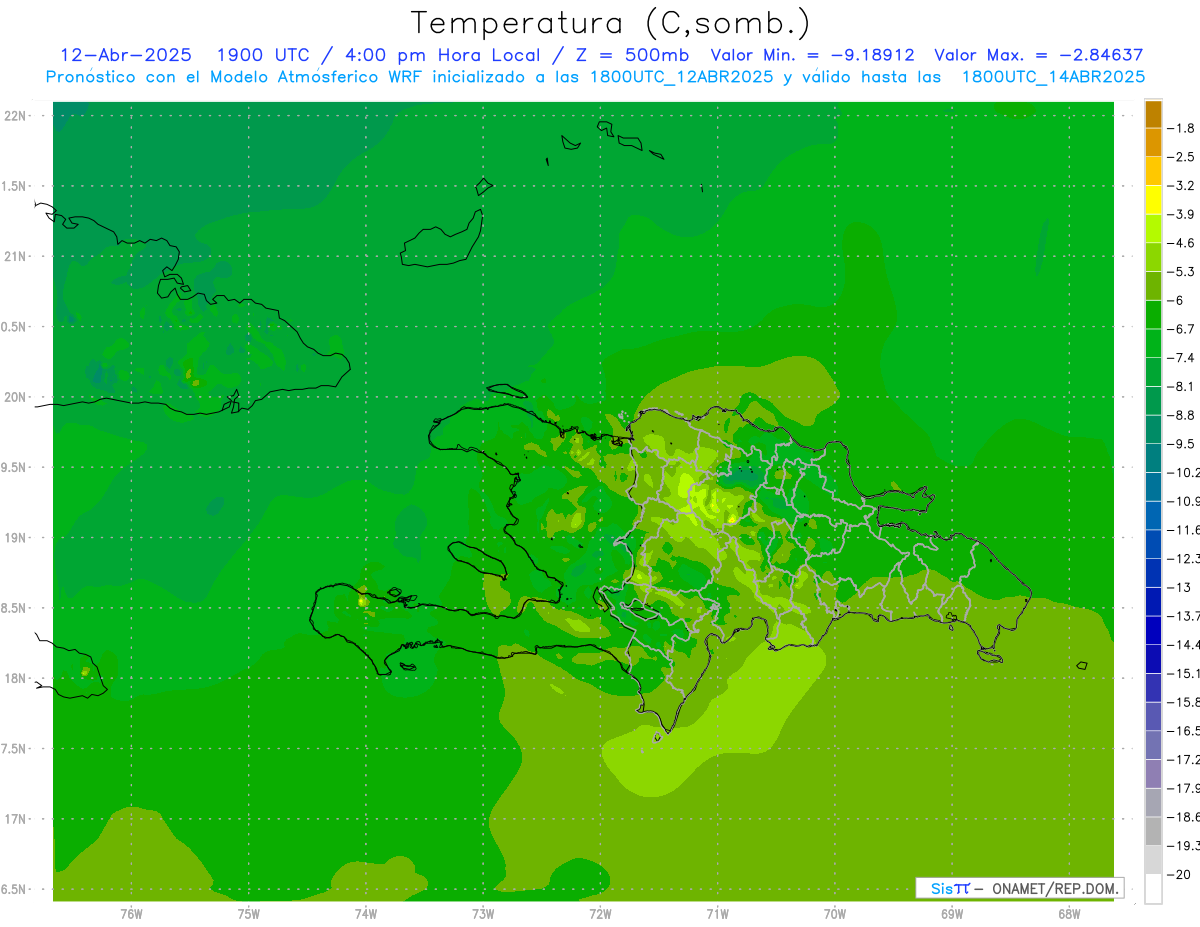
Task: Click the '76W' longitude axis label
Action: pyautogui.click(x=131, y=914)
